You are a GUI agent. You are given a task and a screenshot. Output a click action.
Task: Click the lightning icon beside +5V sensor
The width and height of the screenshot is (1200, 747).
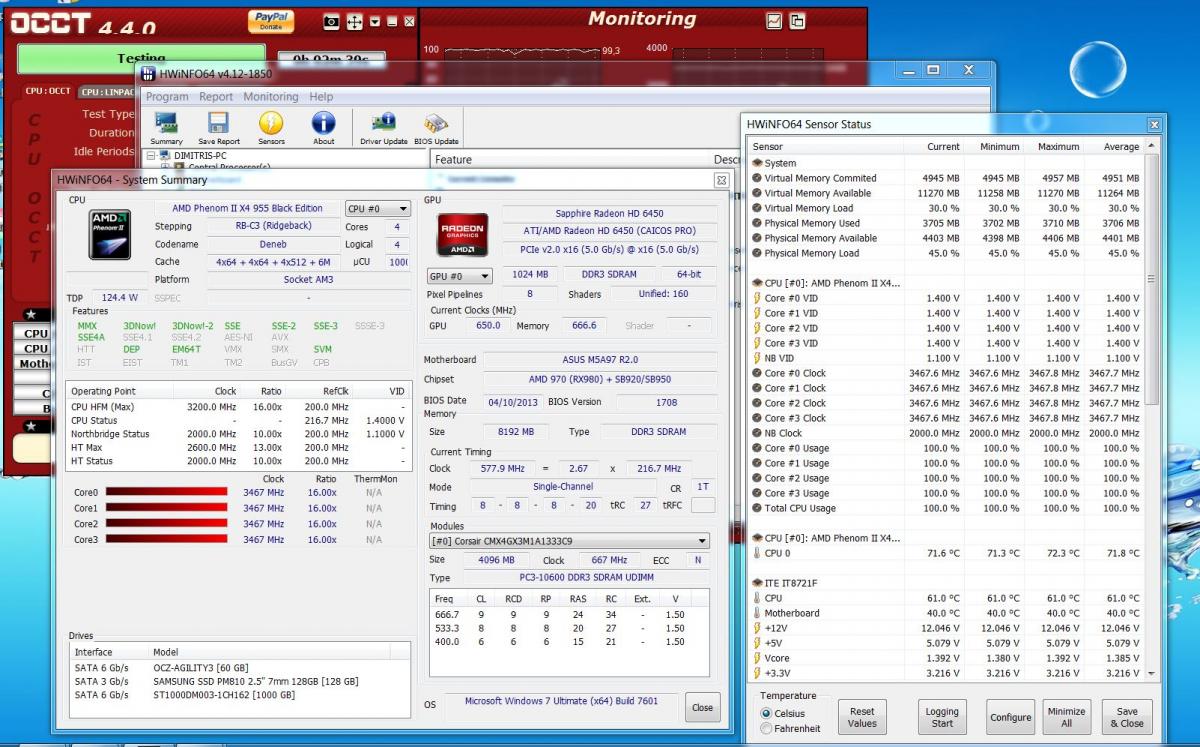757,643
